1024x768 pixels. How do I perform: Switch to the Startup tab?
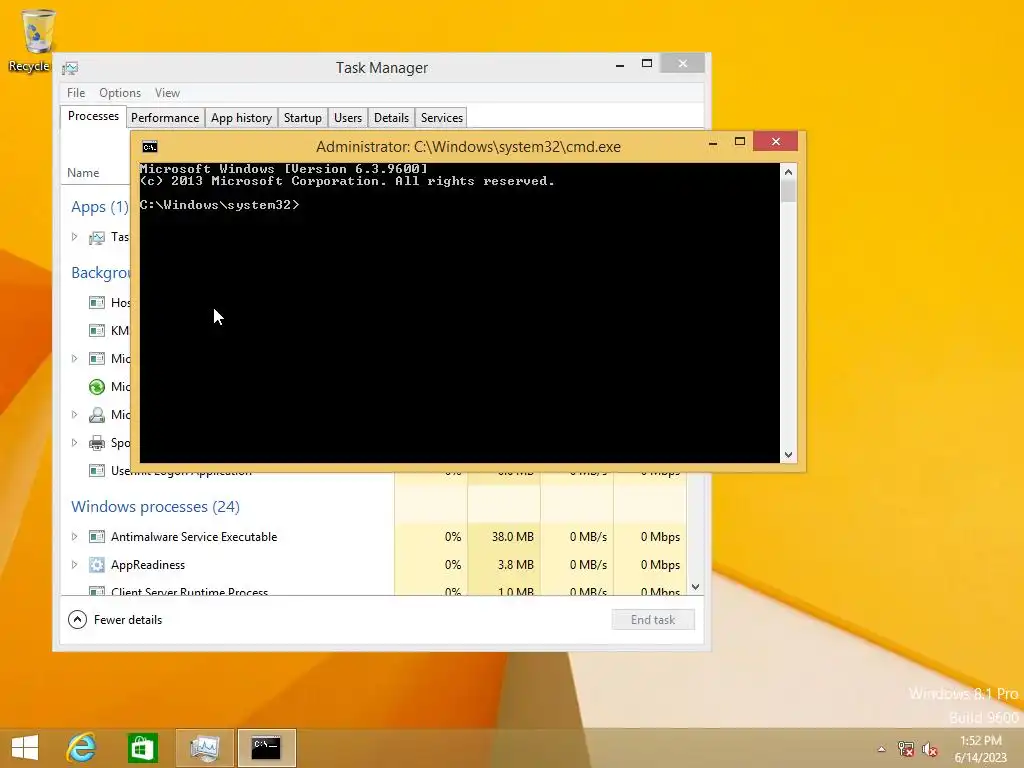[302, 118]
